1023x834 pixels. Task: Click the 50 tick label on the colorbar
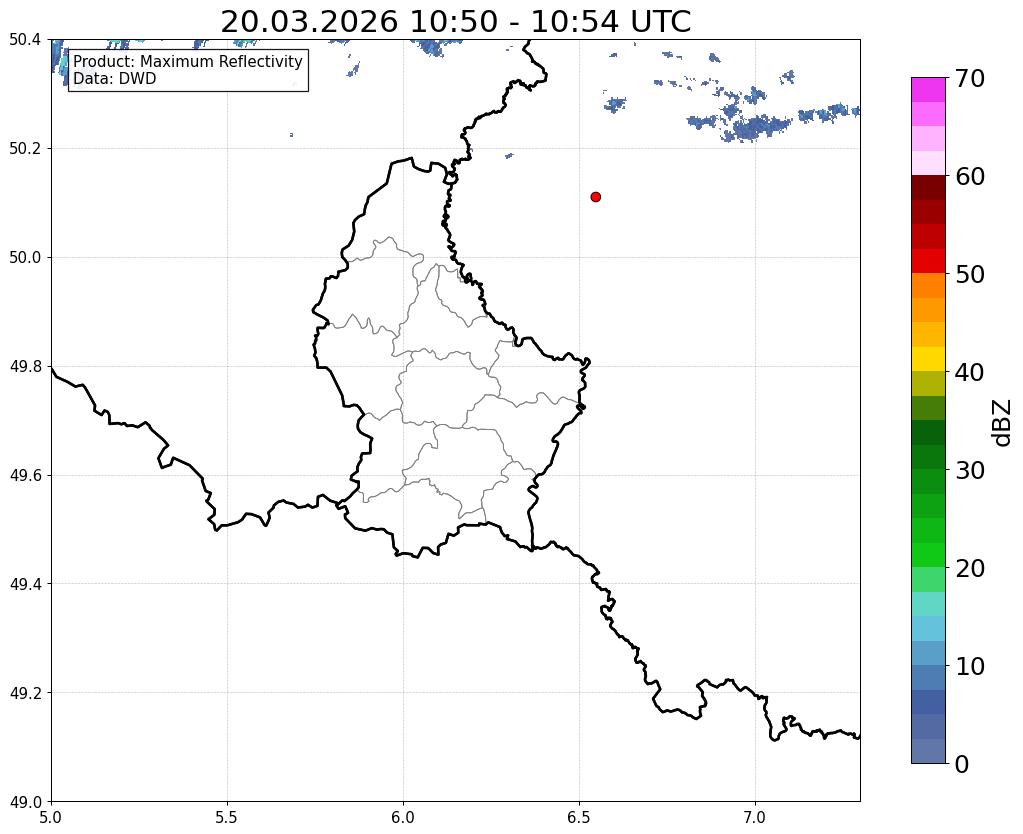click(970, 274)
